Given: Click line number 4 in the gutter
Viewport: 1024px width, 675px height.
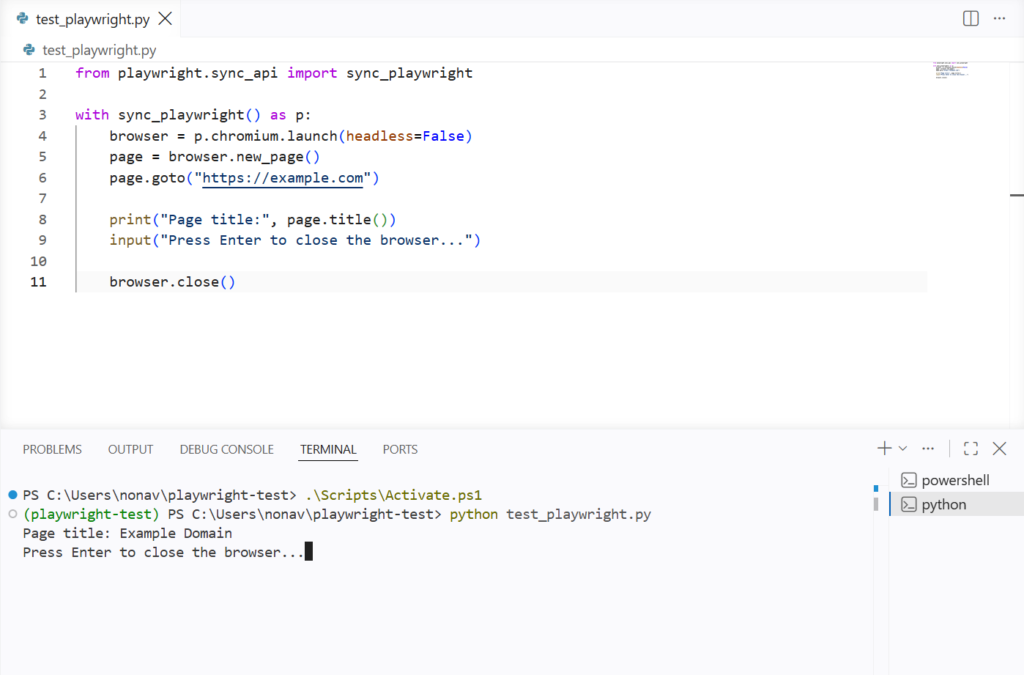Looking at the screenshot, I should pos(42,136).
